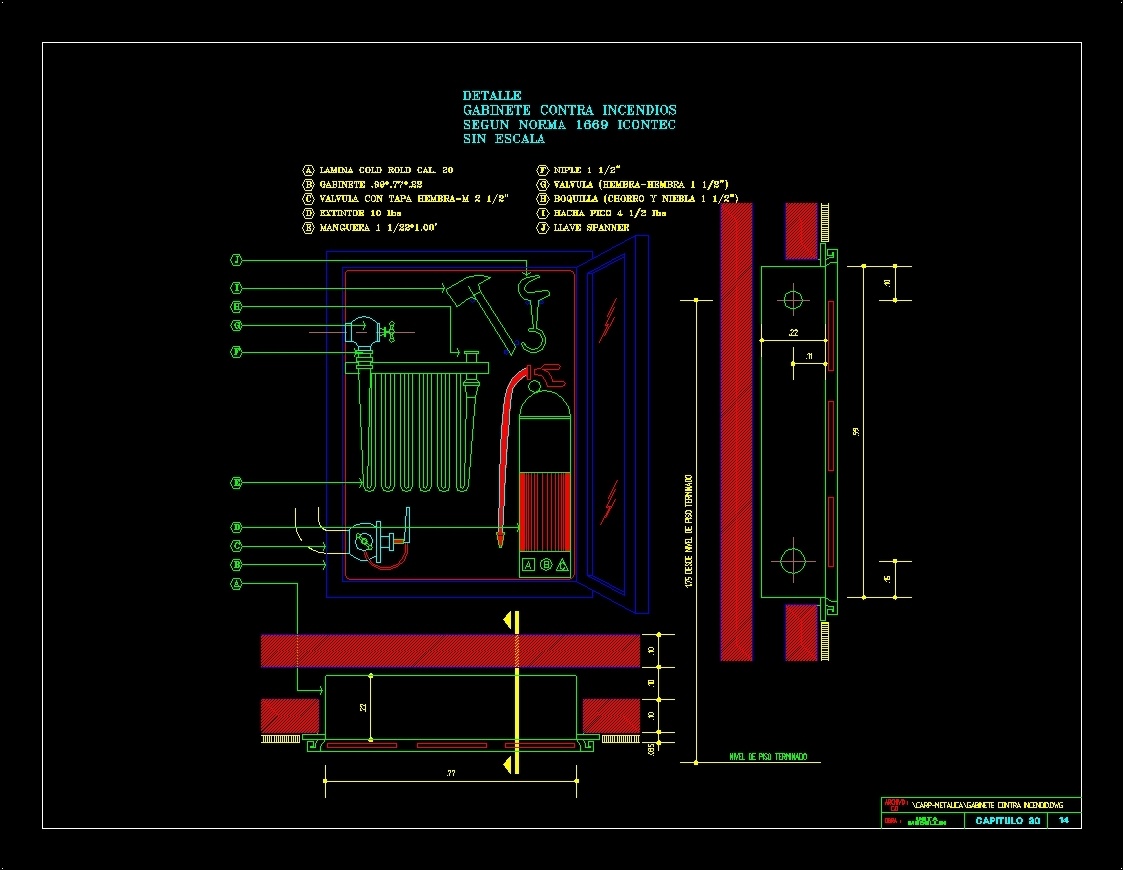Select callout bubble J at the top left
This screenshot has height=870, width=1123.
(x=236, y=259)
